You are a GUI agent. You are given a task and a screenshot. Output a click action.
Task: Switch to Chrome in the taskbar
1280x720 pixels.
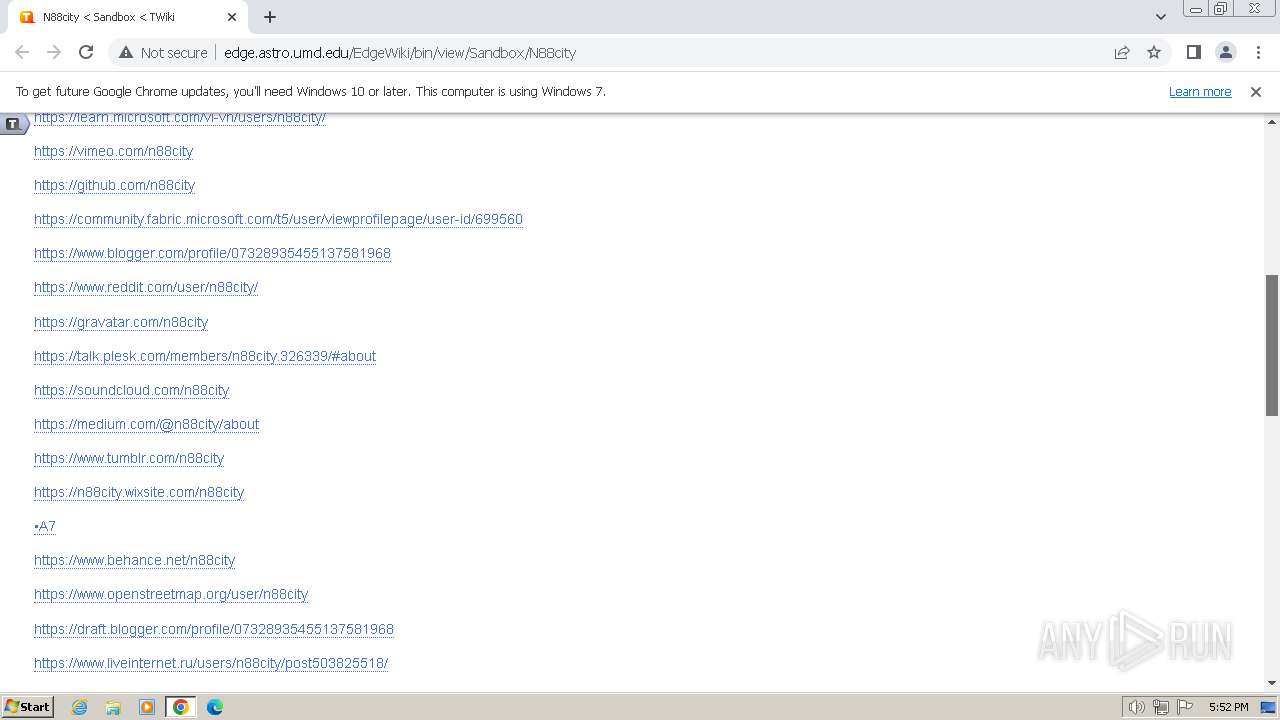181,707
